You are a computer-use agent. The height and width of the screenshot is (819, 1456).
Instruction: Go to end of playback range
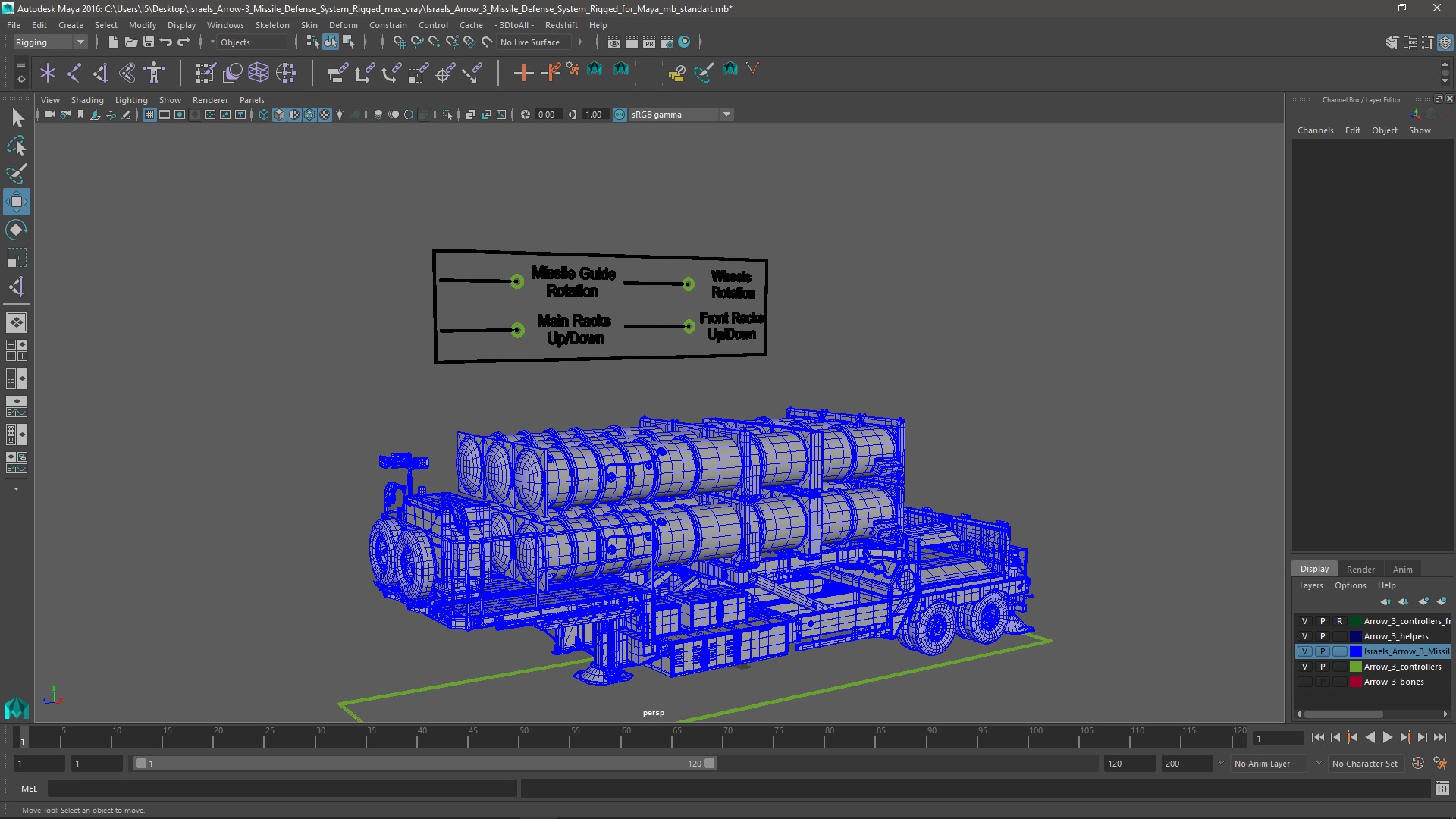click(x=1440, y=737)
